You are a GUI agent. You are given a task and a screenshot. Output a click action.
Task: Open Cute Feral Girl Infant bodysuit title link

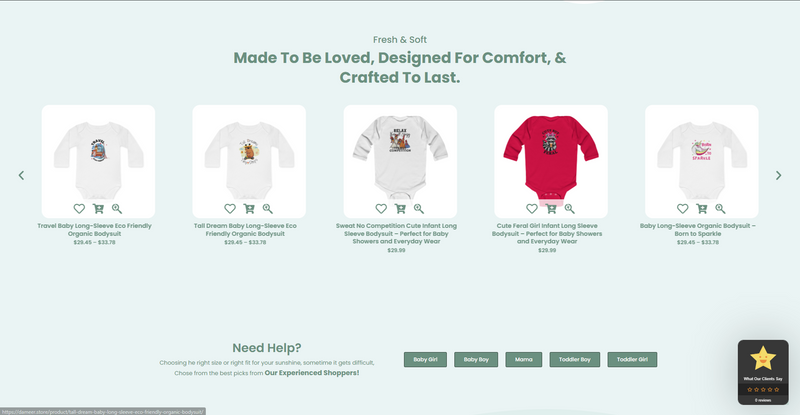547,233
